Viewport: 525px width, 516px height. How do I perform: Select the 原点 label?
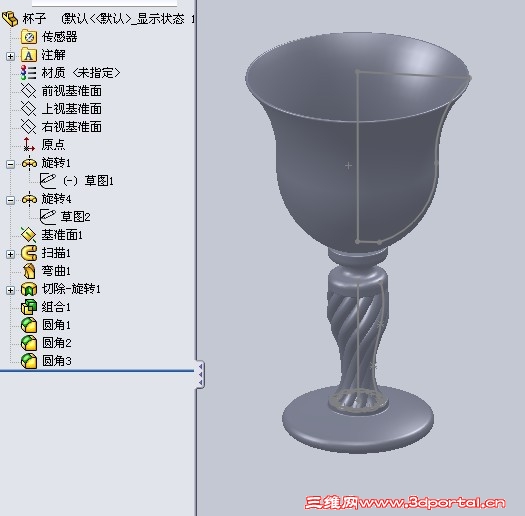pos(53,145)
